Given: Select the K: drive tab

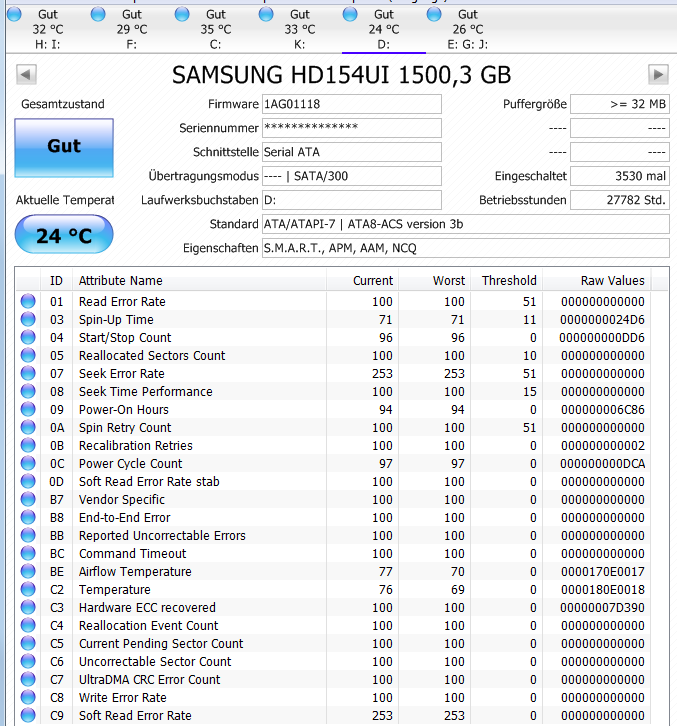Looking at the screenshot, I should (300, 29).
